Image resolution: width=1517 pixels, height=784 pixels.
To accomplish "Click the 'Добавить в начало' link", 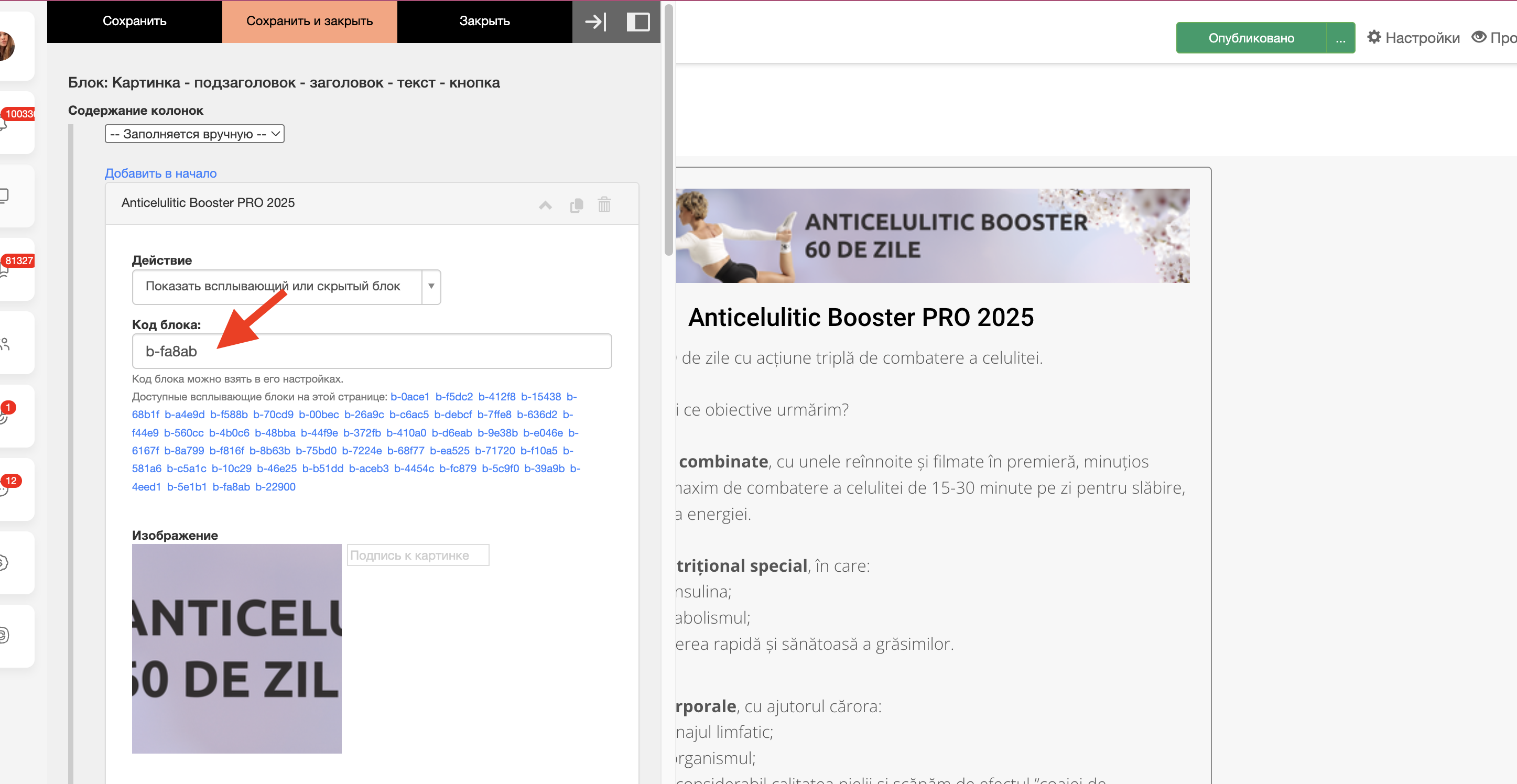I will click(160, 173).
